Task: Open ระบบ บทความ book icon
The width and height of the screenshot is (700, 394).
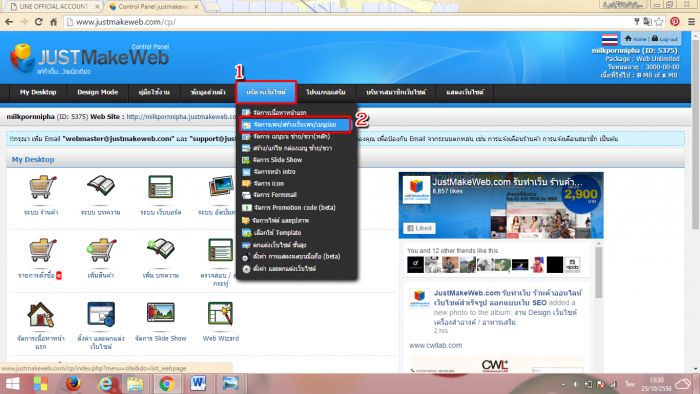Action: (101, 186)
